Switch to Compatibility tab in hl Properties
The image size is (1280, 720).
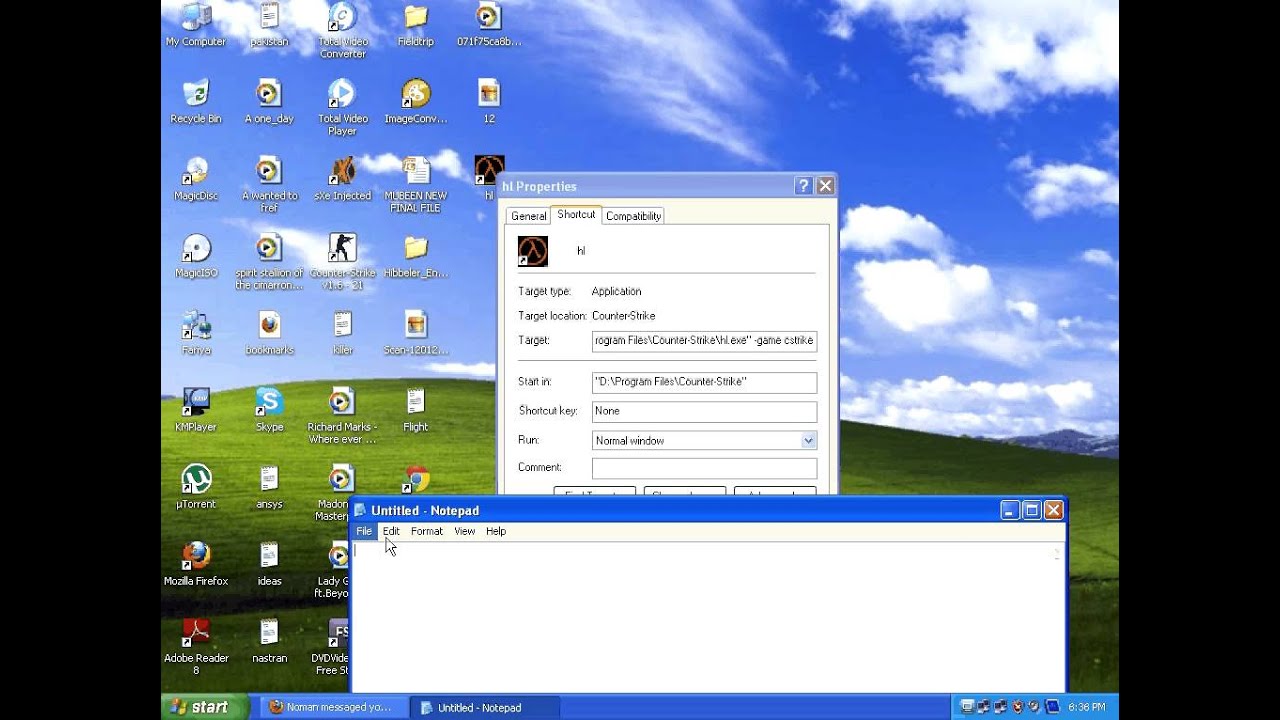[633, 216]
